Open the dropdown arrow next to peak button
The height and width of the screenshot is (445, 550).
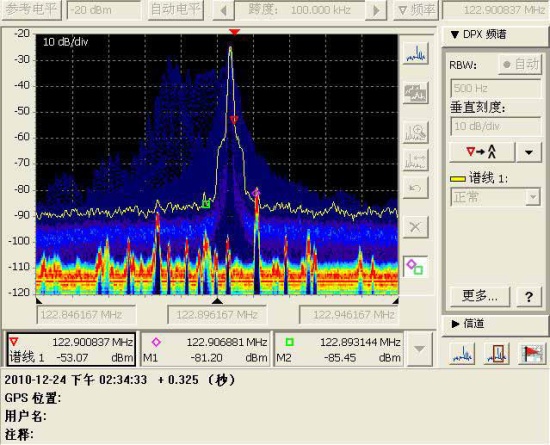coord(529,152)
